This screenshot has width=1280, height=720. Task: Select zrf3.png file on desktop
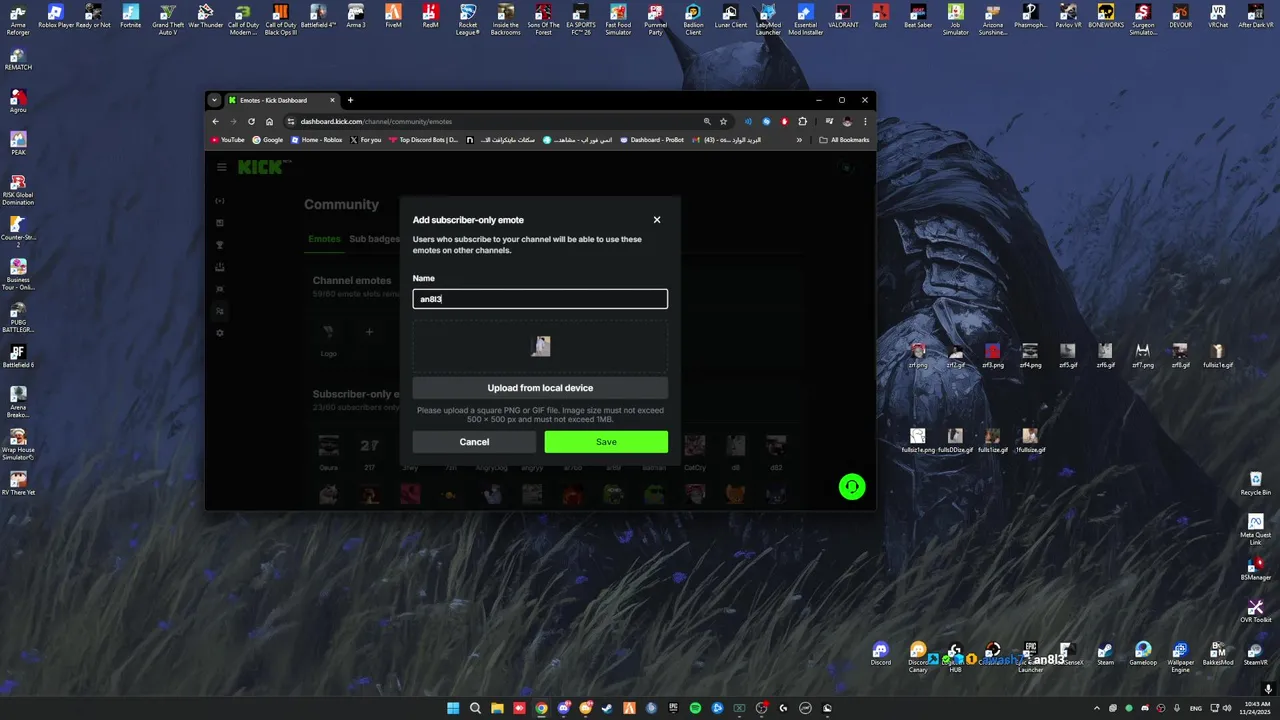tap(992, 356)
